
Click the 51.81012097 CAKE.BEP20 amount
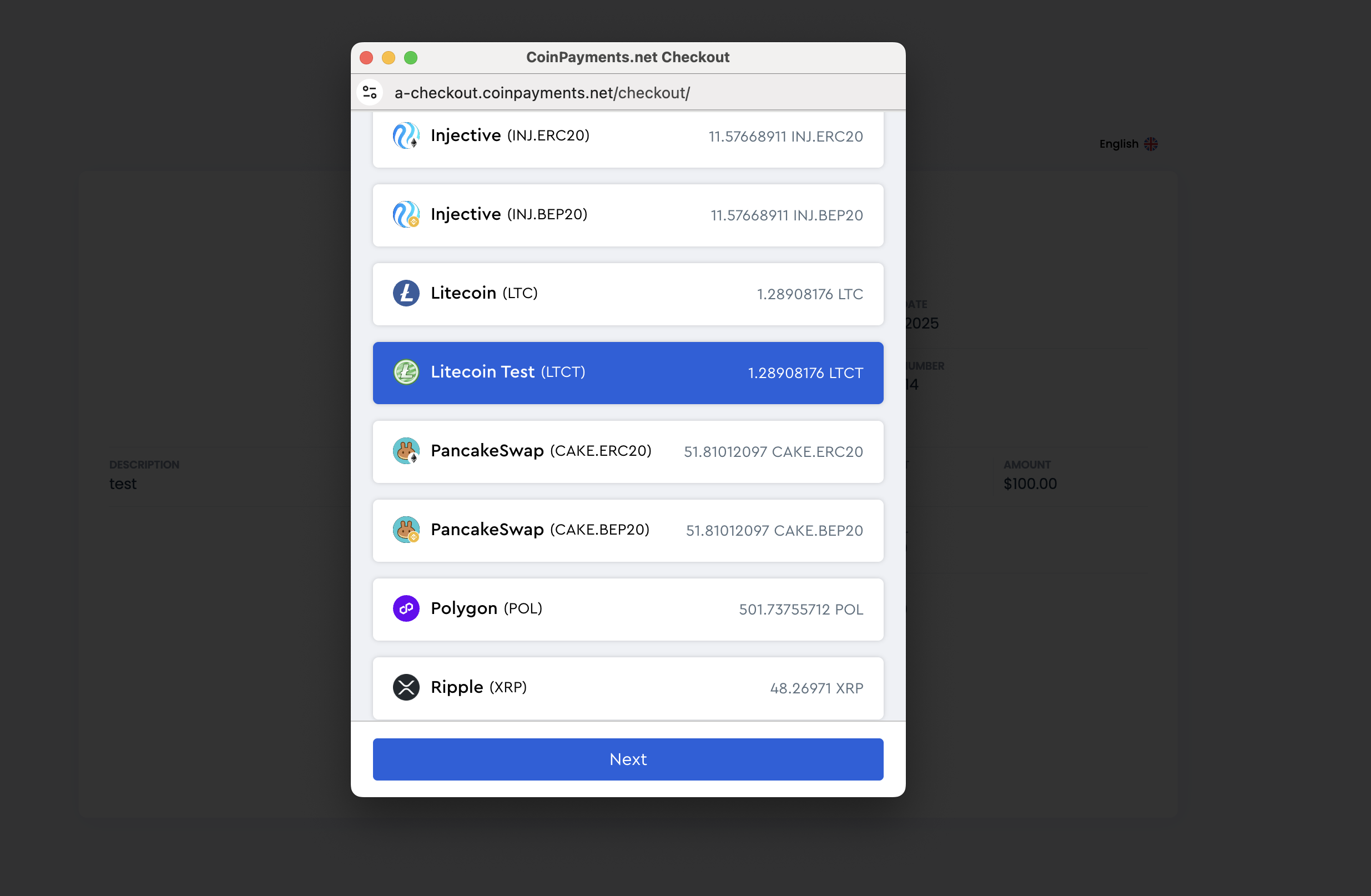pyautogui.click(x=774, y=531)
